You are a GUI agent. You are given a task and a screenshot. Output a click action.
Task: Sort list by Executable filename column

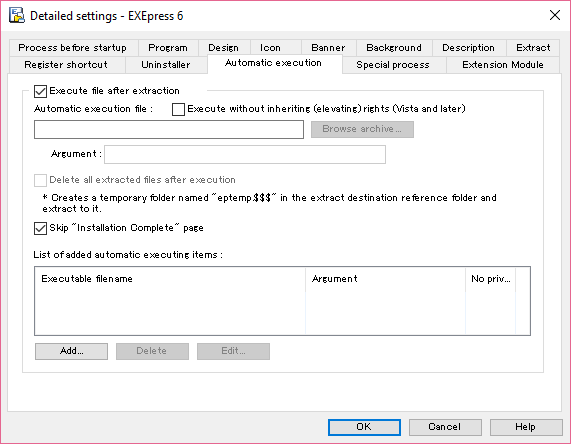tap(170, 279)
